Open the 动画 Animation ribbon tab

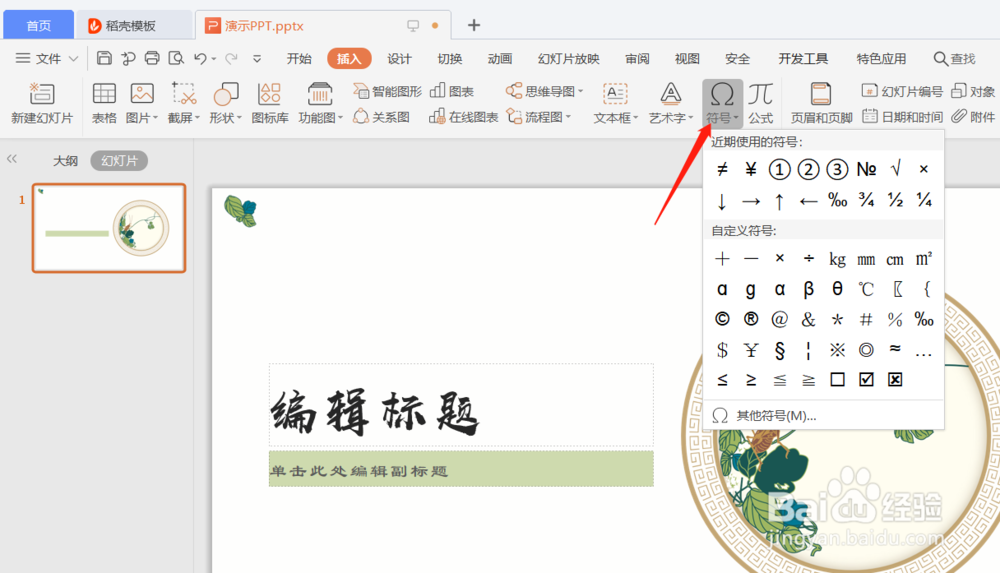point(500,59)
